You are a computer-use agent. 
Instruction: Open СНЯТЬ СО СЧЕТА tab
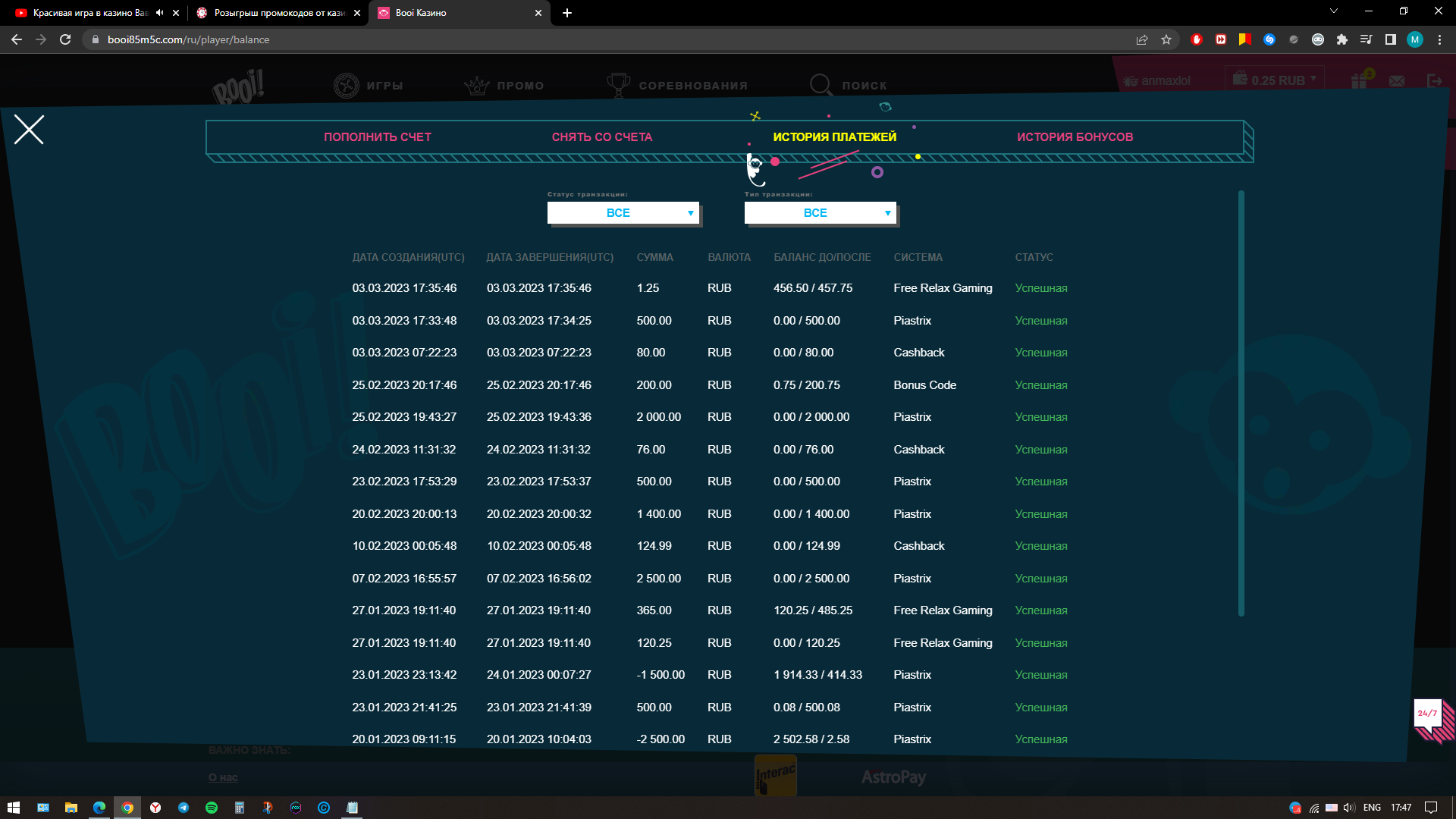(601, 137)
